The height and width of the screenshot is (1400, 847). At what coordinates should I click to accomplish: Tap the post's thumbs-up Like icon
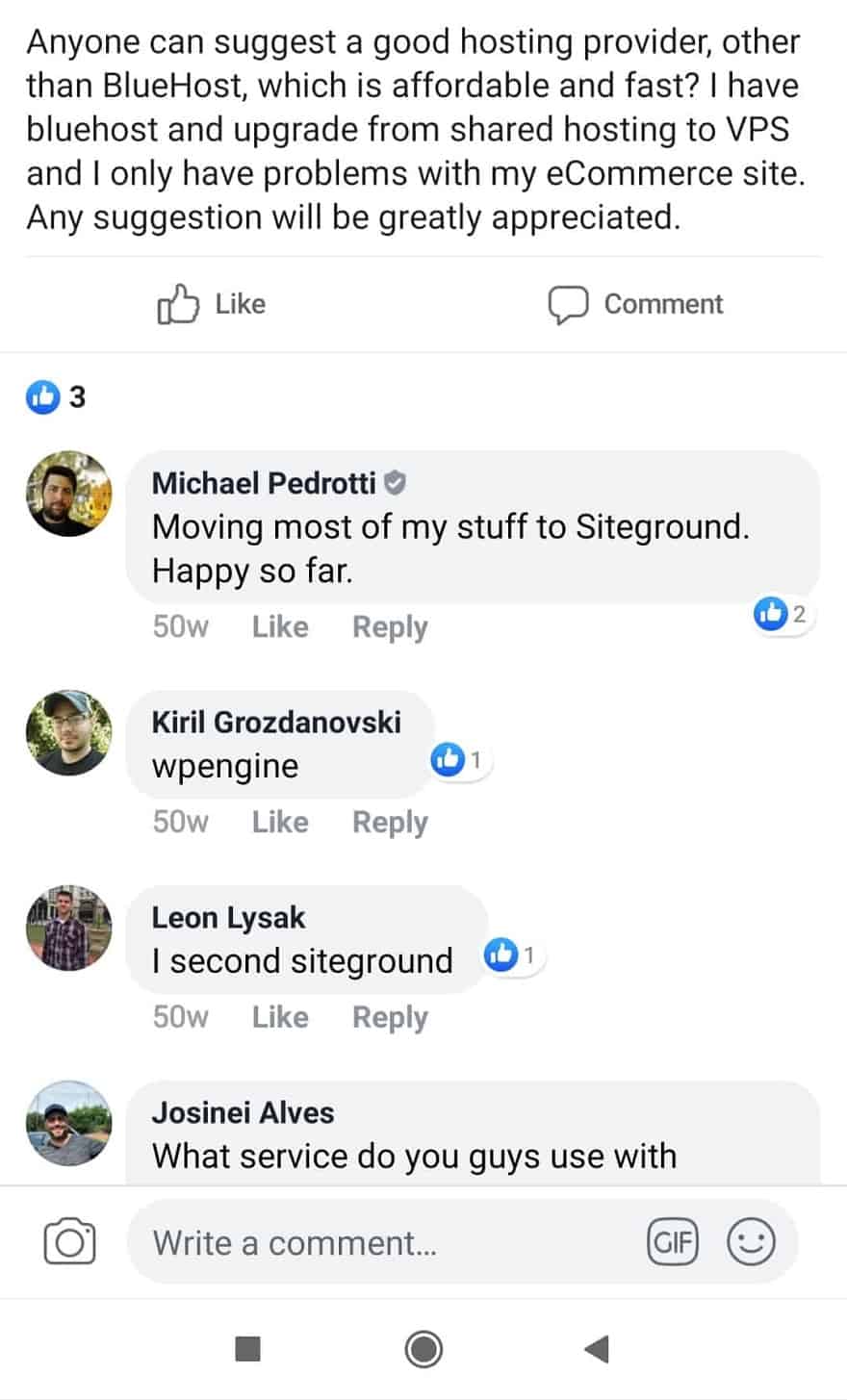[177, 304]
